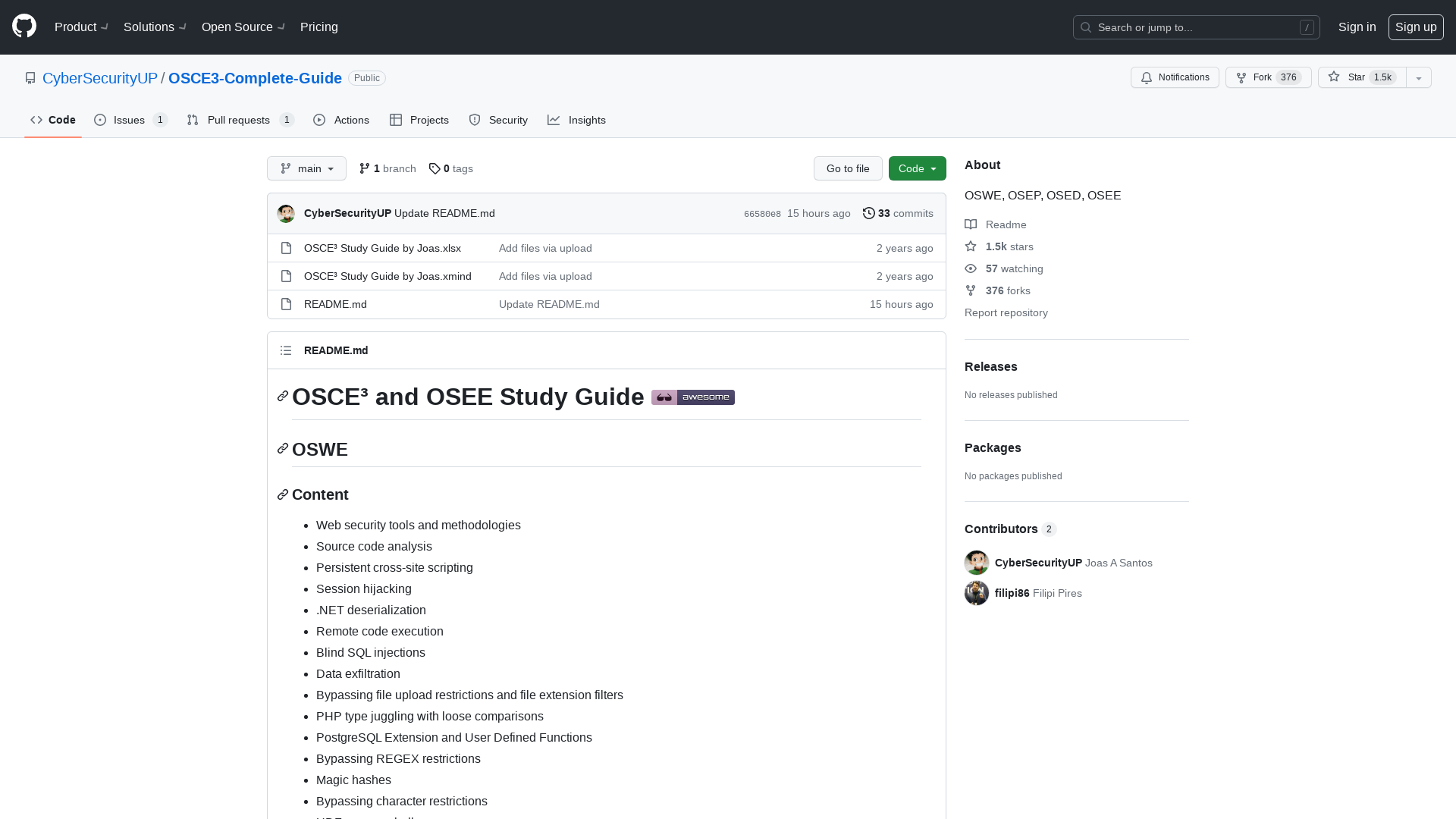Switch to the Projects tab
The image size is (1456, 819).
tap(419, 120)
